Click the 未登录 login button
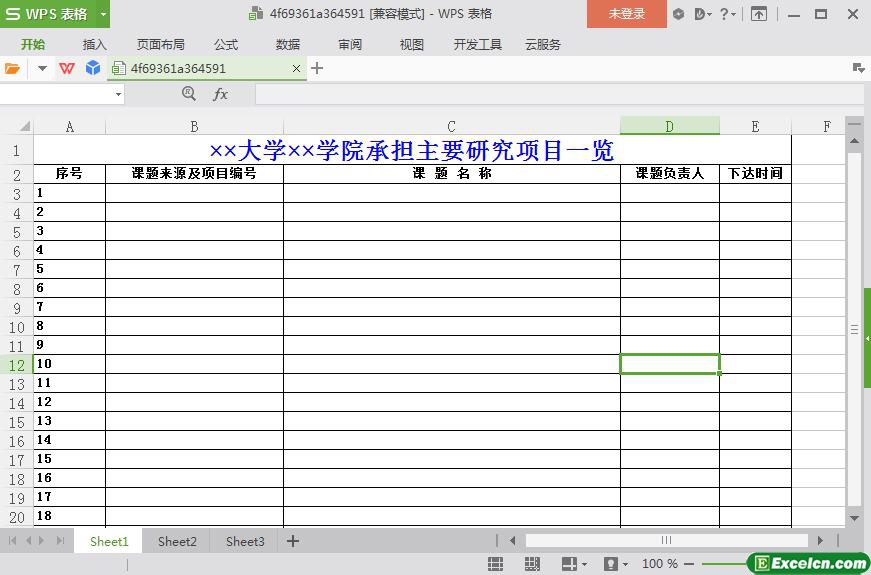This screenshot has width=871, height=575. (627, 14)
